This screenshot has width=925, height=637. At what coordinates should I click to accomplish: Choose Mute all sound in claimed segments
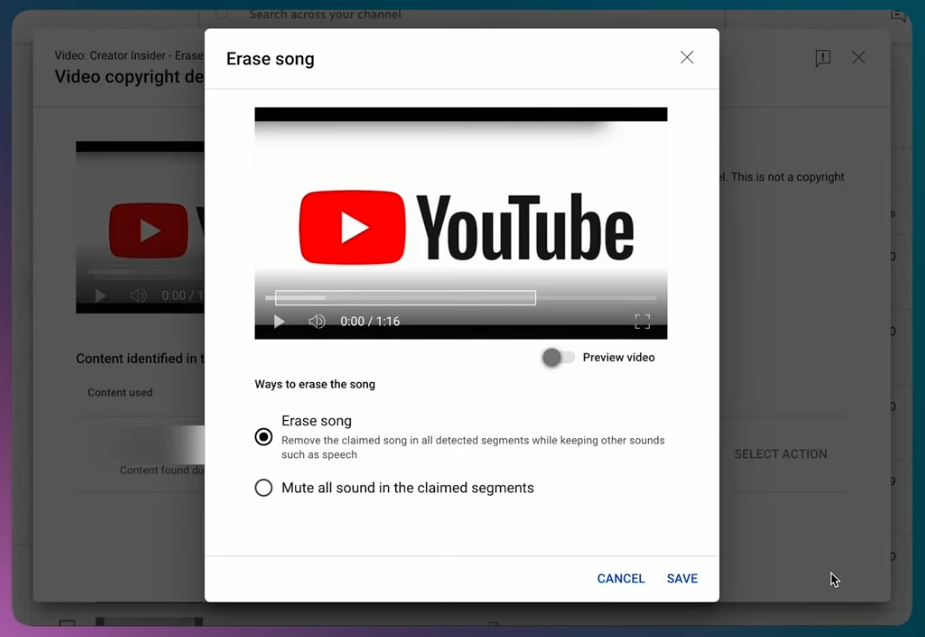(264, 488)
